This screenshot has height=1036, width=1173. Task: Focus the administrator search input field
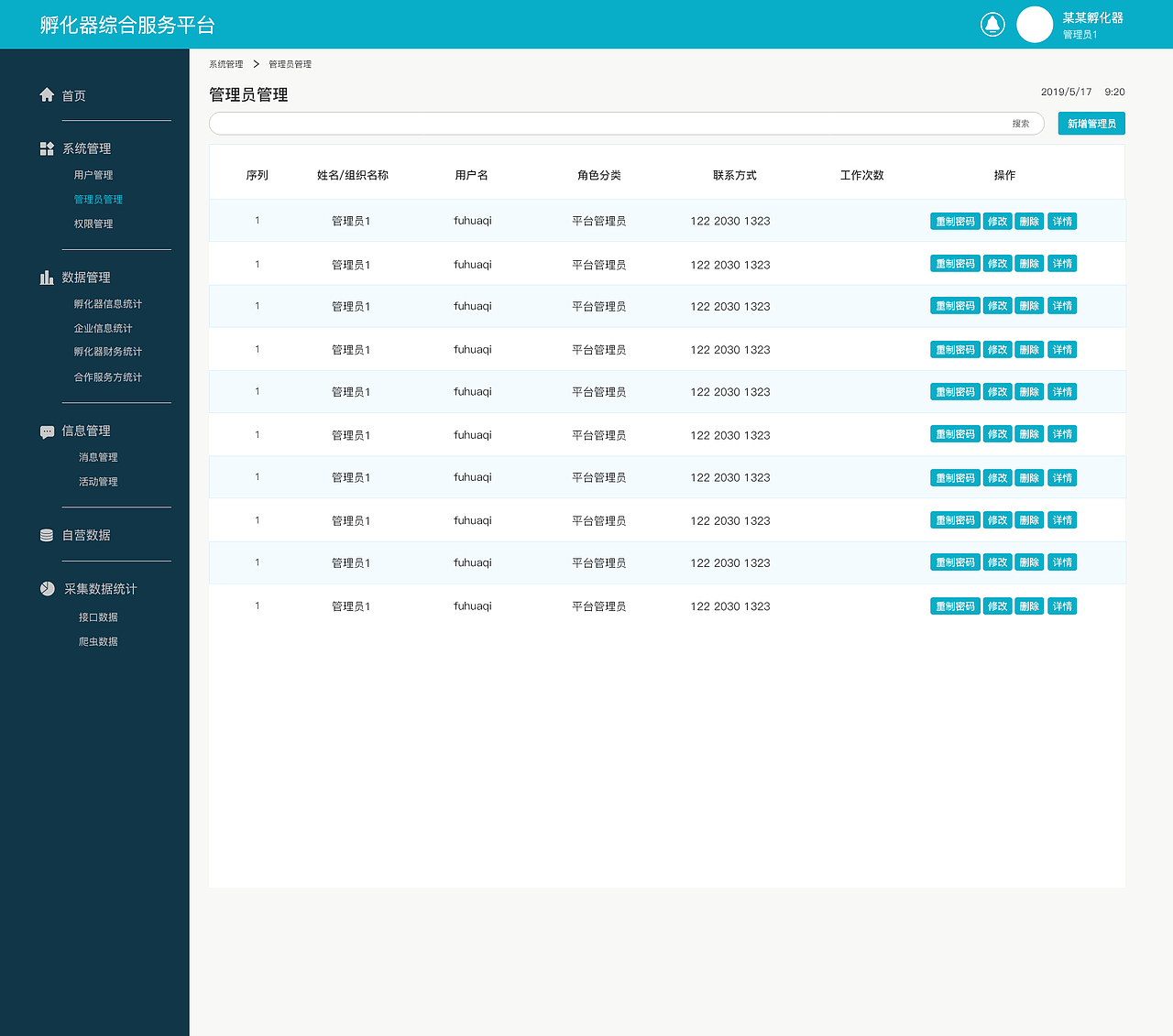click(627, 124)
